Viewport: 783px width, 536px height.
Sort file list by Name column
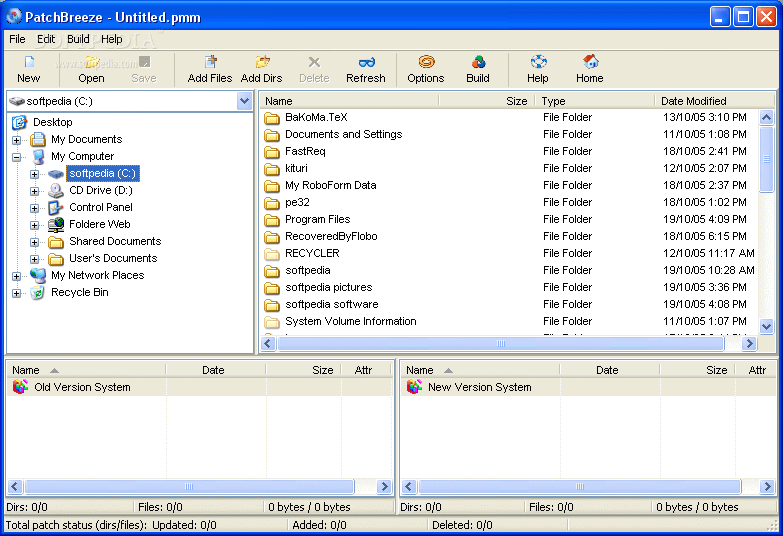tap(349, 101)
